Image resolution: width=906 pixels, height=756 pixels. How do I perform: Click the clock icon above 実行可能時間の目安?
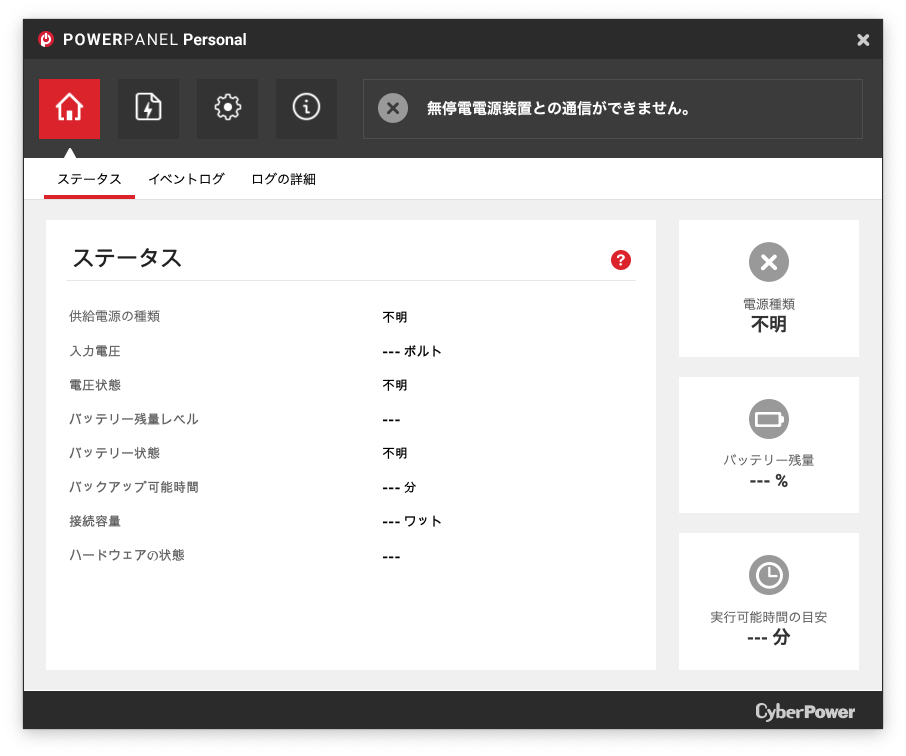768,575
